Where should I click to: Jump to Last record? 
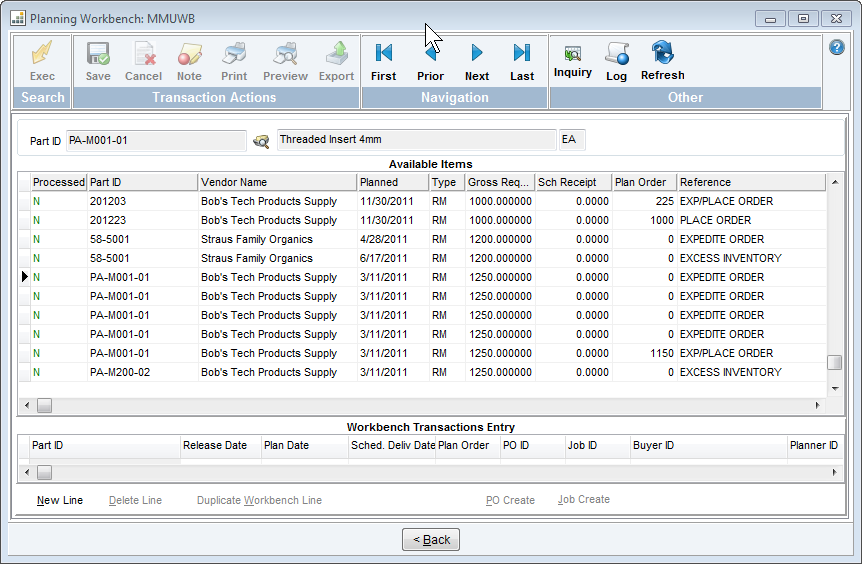(522, 62)
